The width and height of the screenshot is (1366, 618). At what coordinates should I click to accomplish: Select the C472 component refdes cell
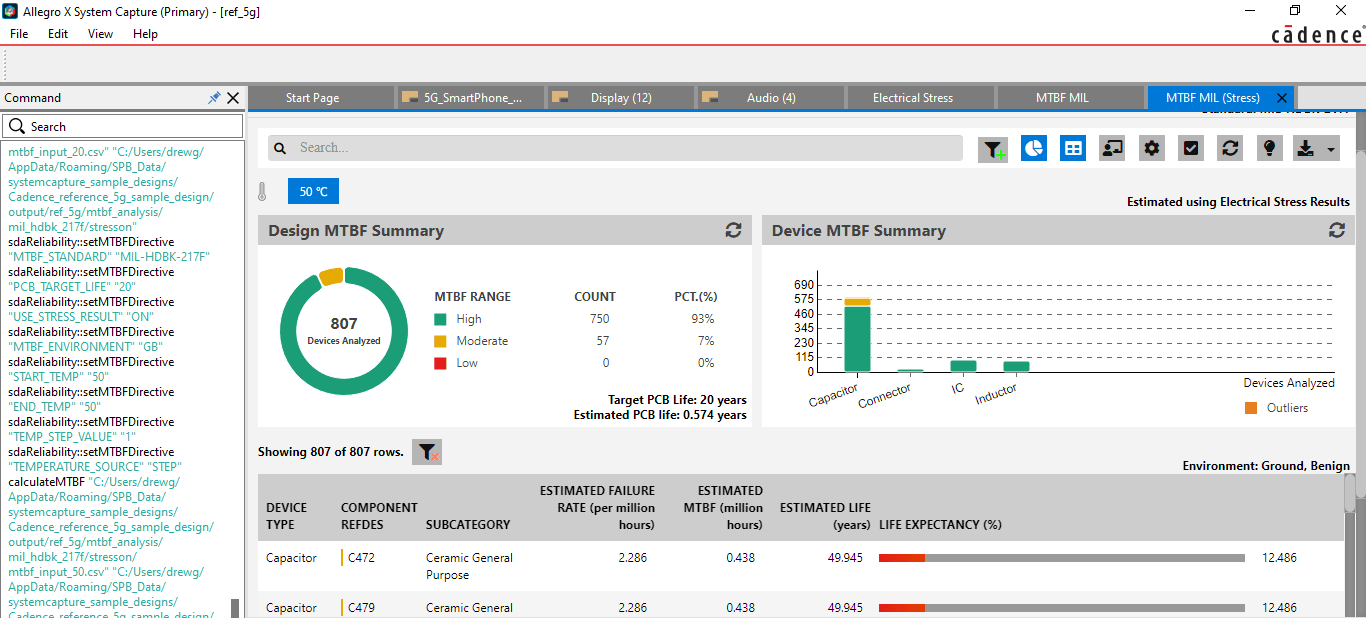click(361, 558)
